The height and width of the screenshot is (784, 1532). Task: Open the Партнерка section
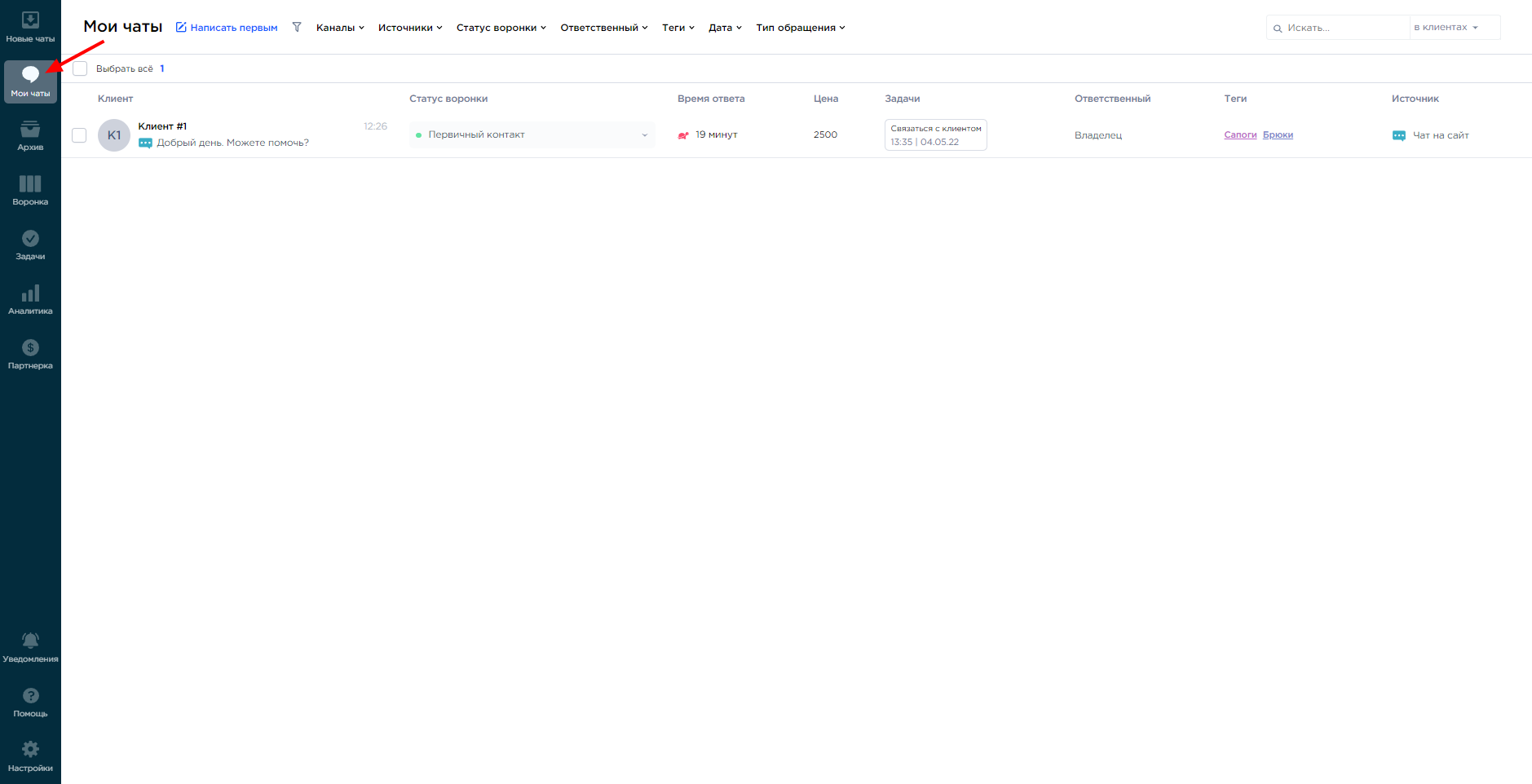tap(30, 355)
